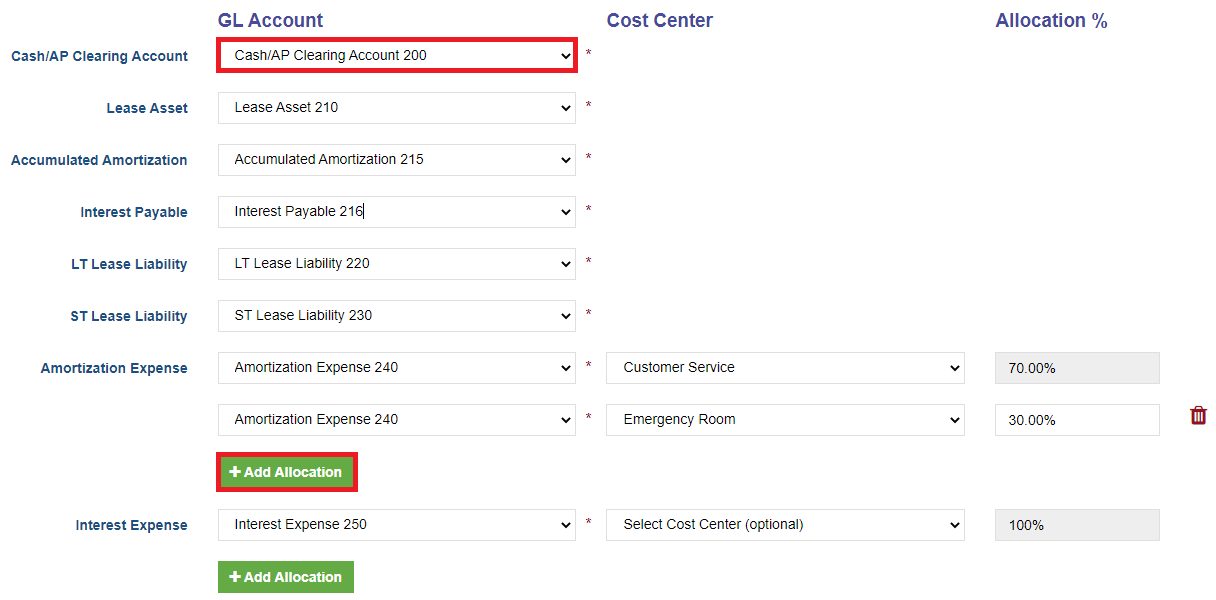Click the Cash/AP Clearing Account row label

pos(99,56)
